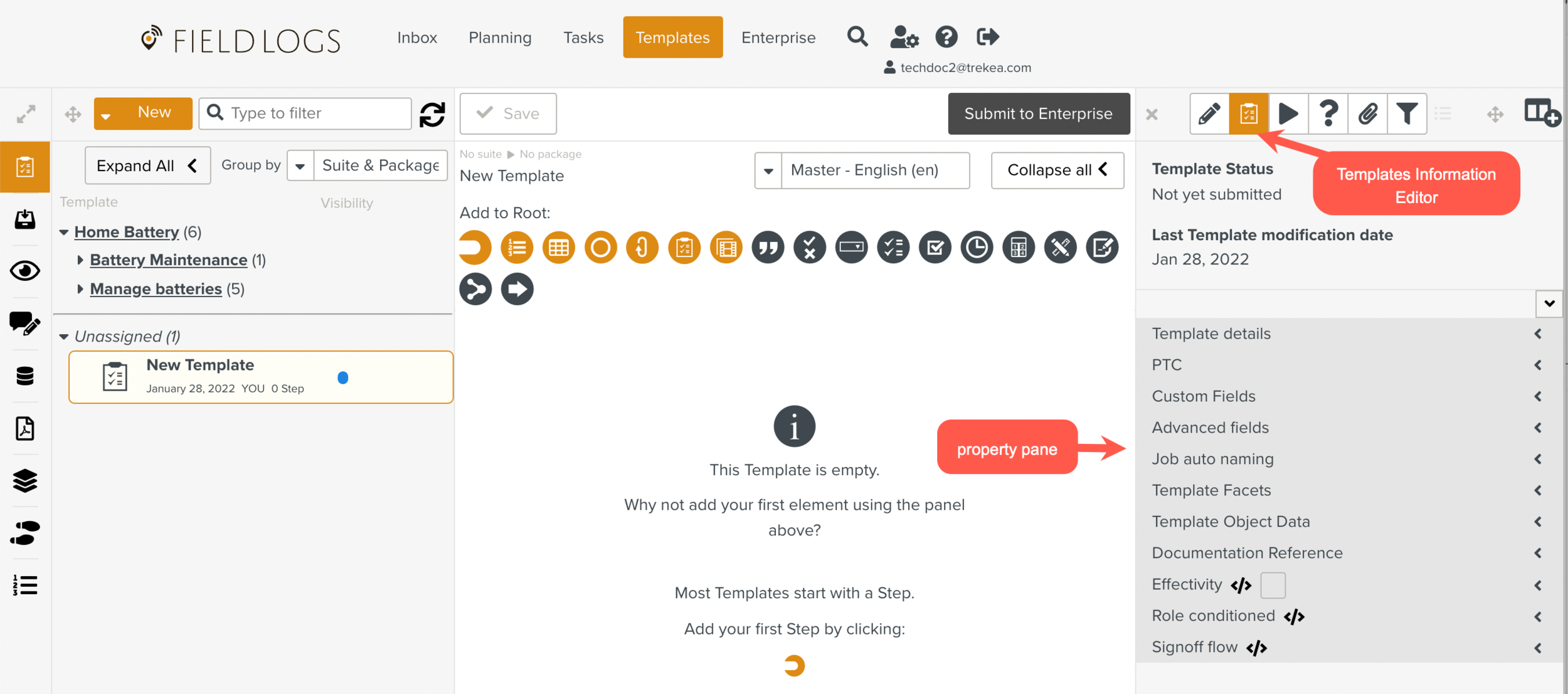Viewport: 1568px width, 694px height.
Task: Click the refresh templates icon
Action: (432, 114)
